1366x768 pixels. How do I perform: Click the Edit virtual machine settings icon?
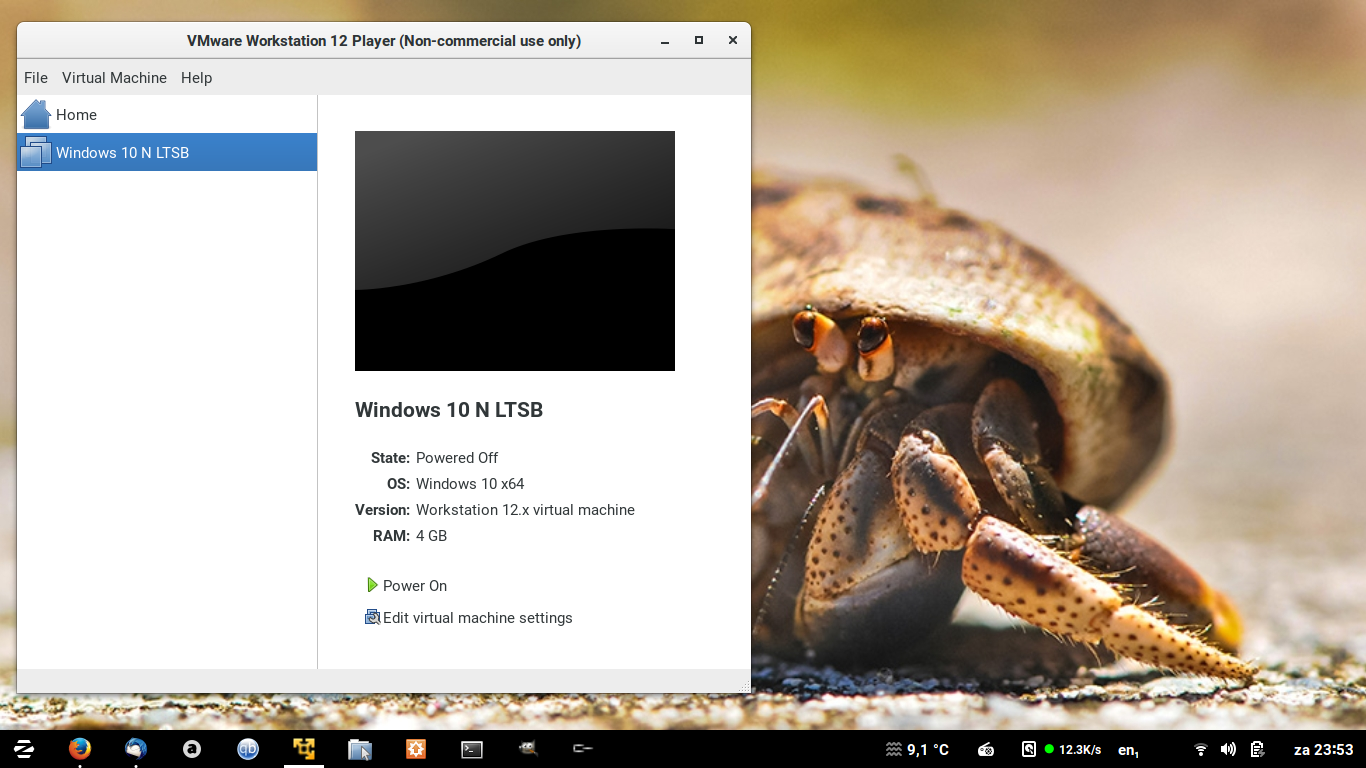372,617
